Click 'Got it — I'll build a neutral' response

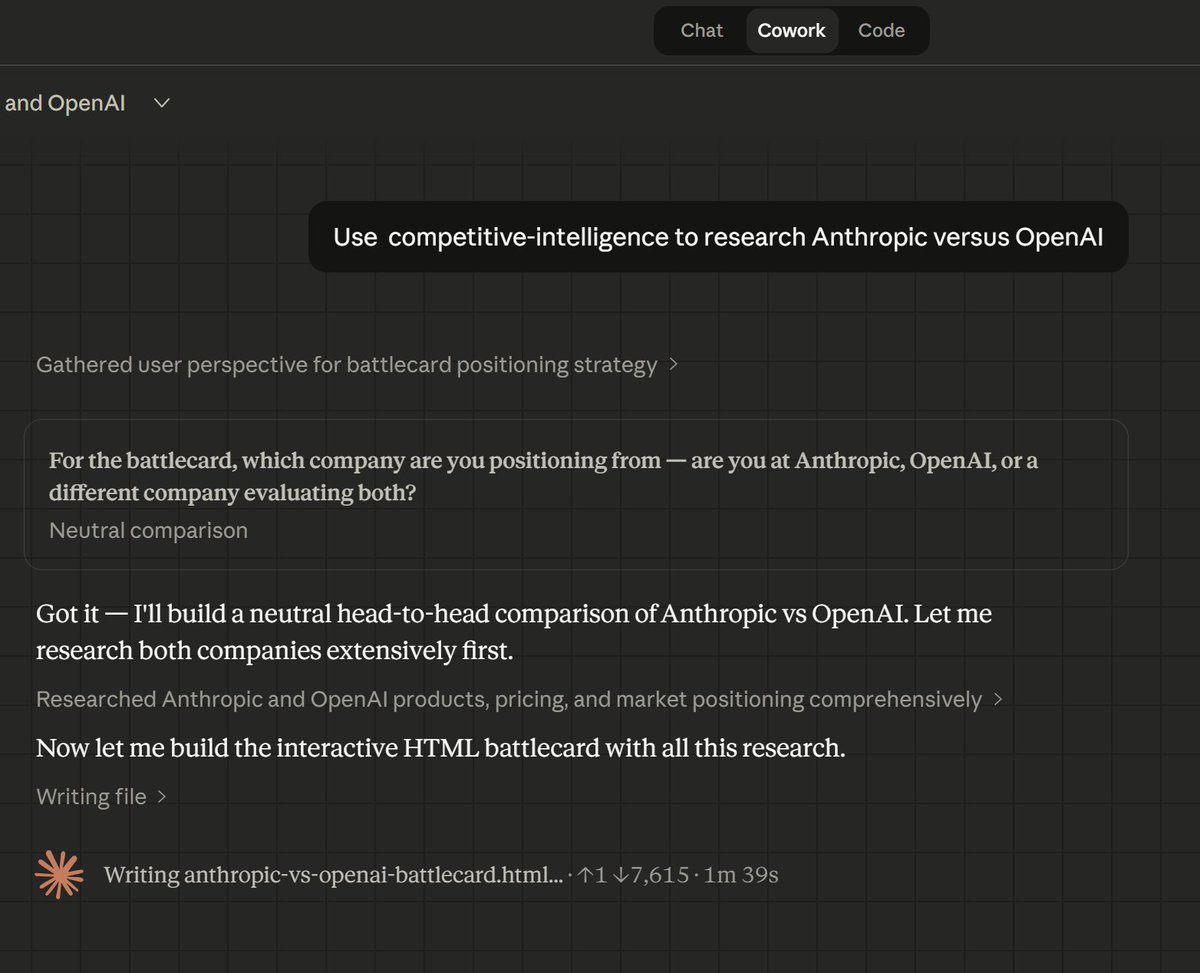[x=514, y=632]
